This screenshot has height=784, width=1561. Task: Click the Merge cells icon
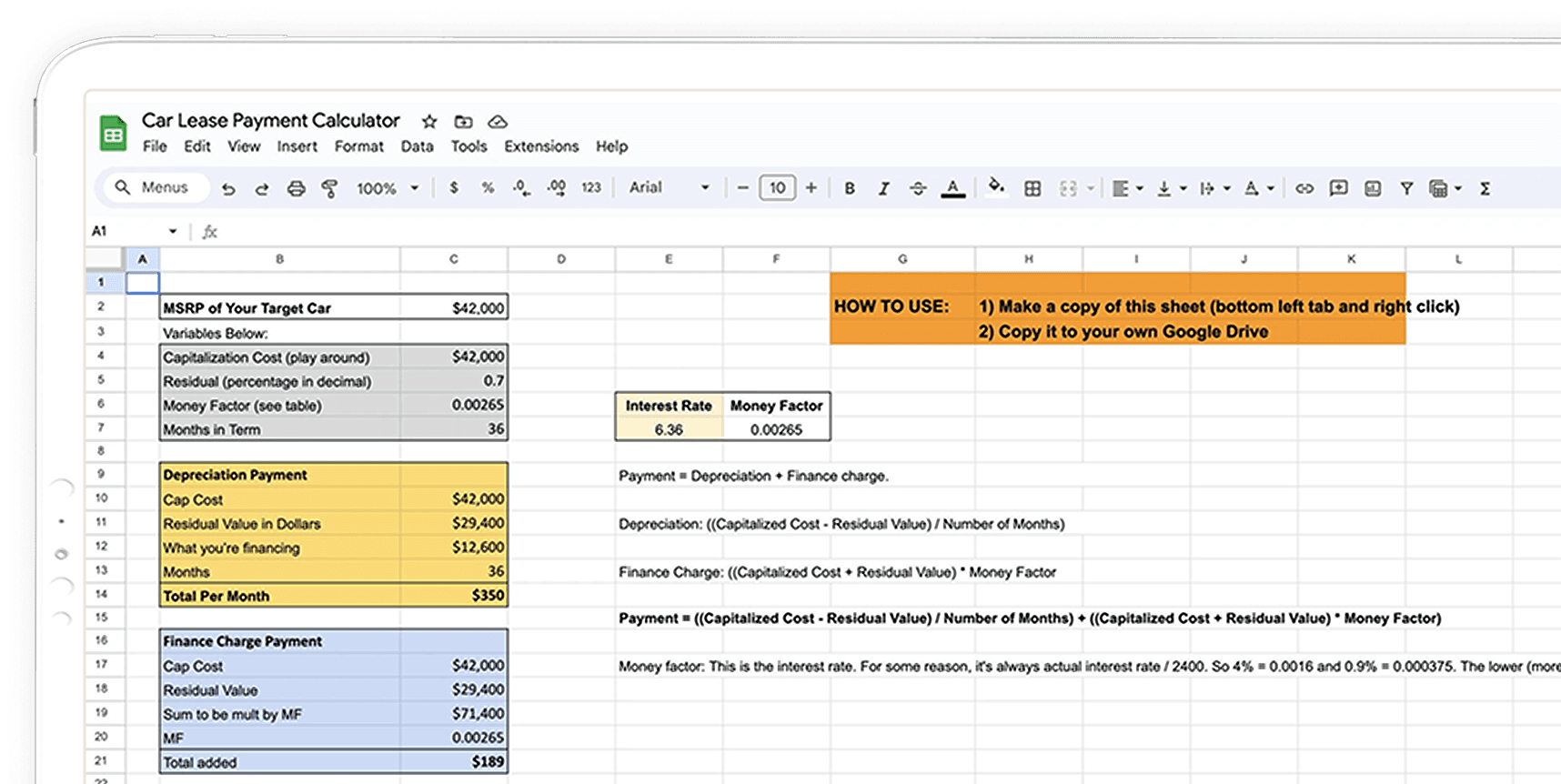pyautogui.click(x=1068, y=188)
